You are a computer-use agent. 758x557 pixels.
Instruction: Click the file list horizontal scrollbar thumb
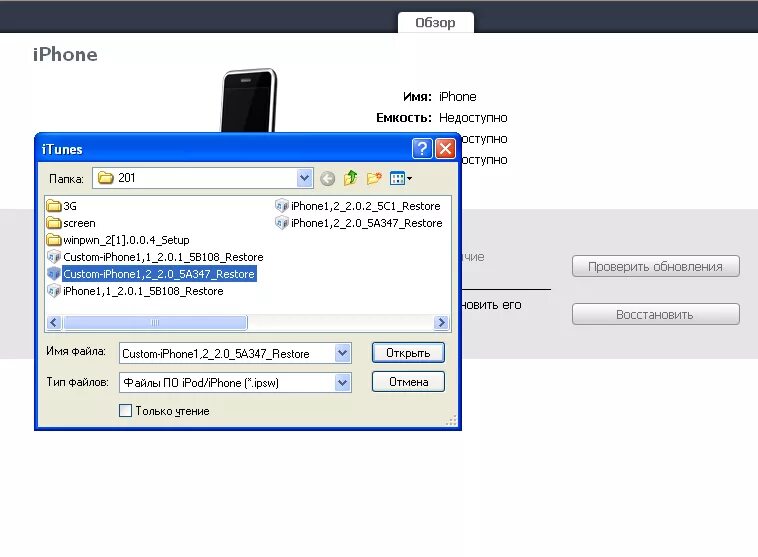[155, 322]
